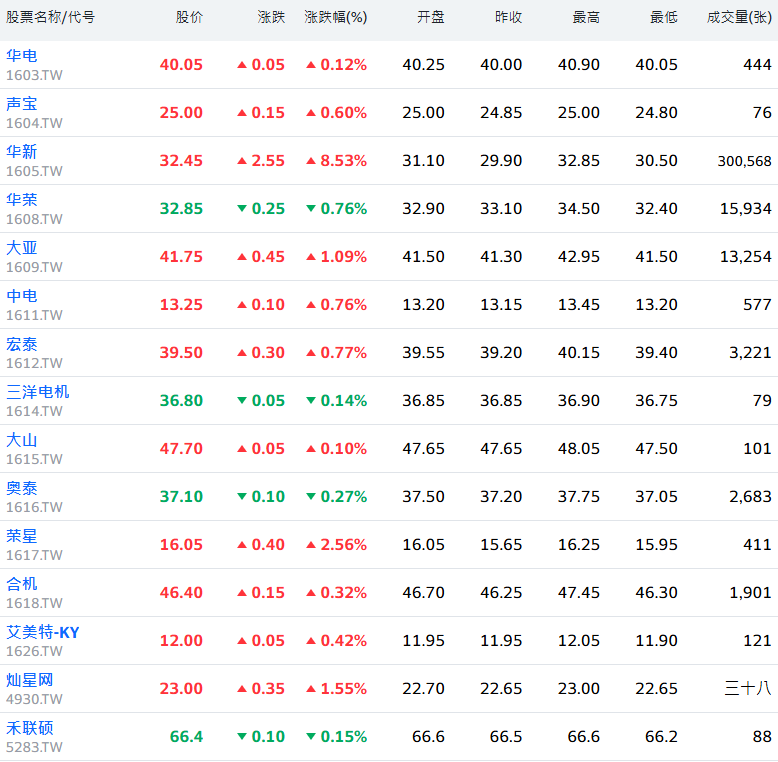The image size is (778, 762).
Task: Open the 华新 stock page
Action: [x=22, y=152]
